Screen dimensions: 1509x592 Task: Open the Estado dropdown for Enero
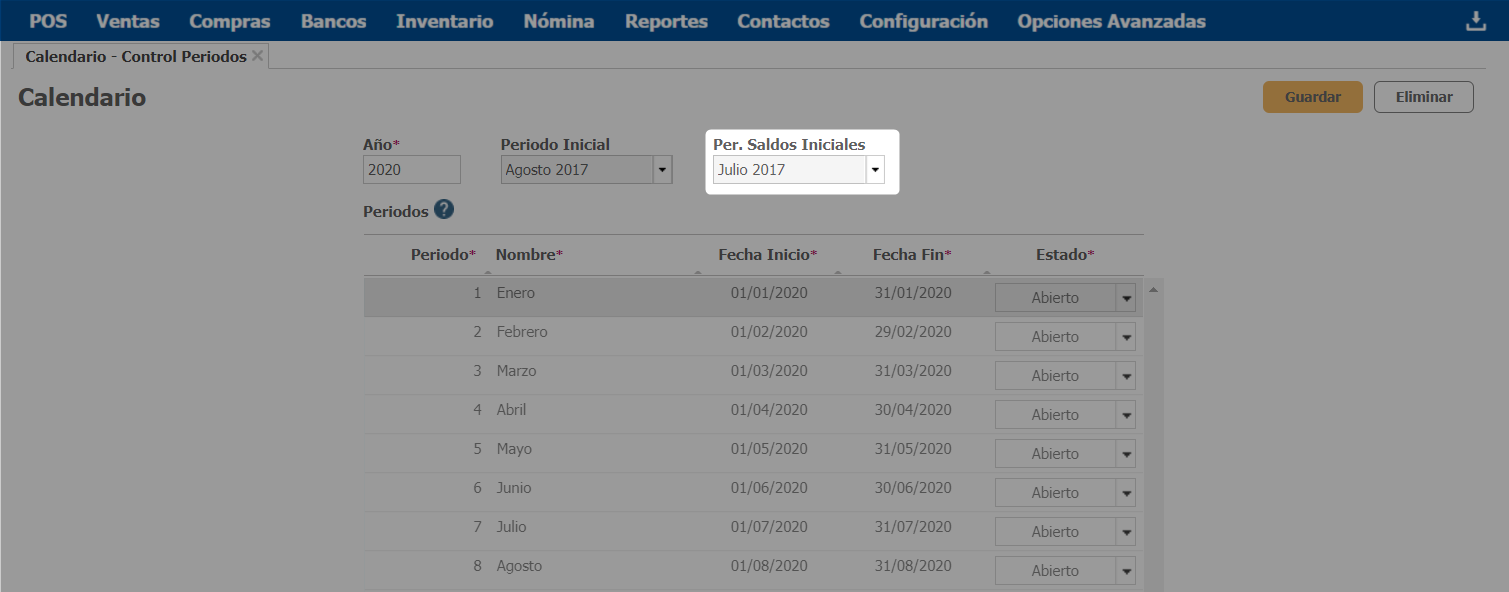click(1126, 298)
